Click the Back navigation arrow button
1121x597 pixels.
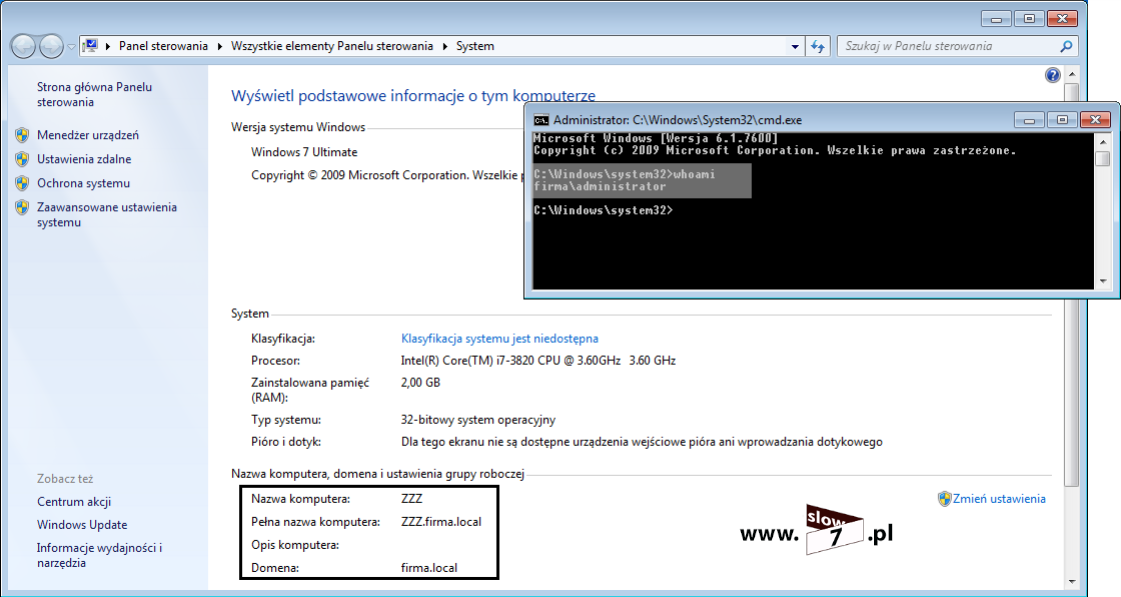[x=24, y=46]
